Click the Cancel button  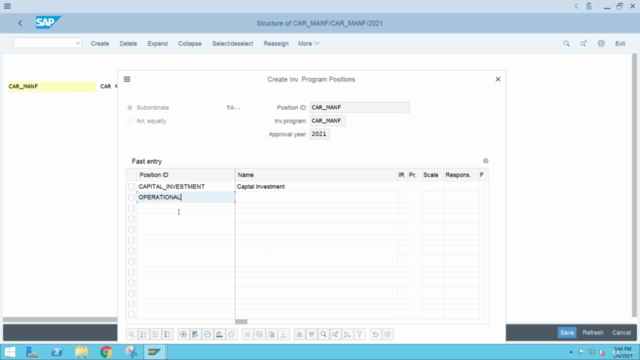coord(621,333)
